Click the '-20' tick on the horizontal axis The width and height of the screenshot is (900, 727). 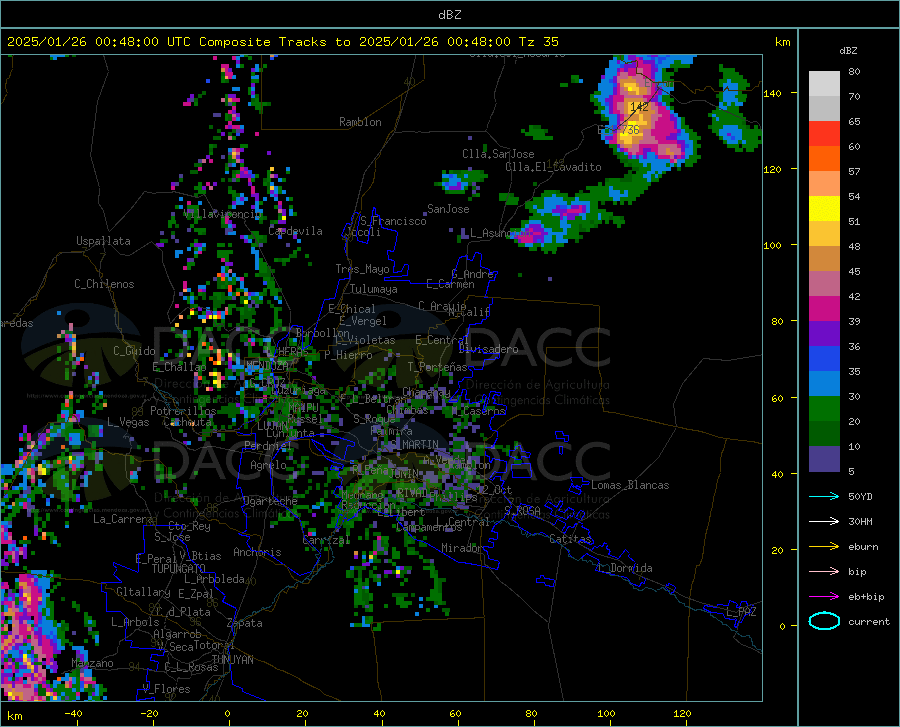pos(149,714)
